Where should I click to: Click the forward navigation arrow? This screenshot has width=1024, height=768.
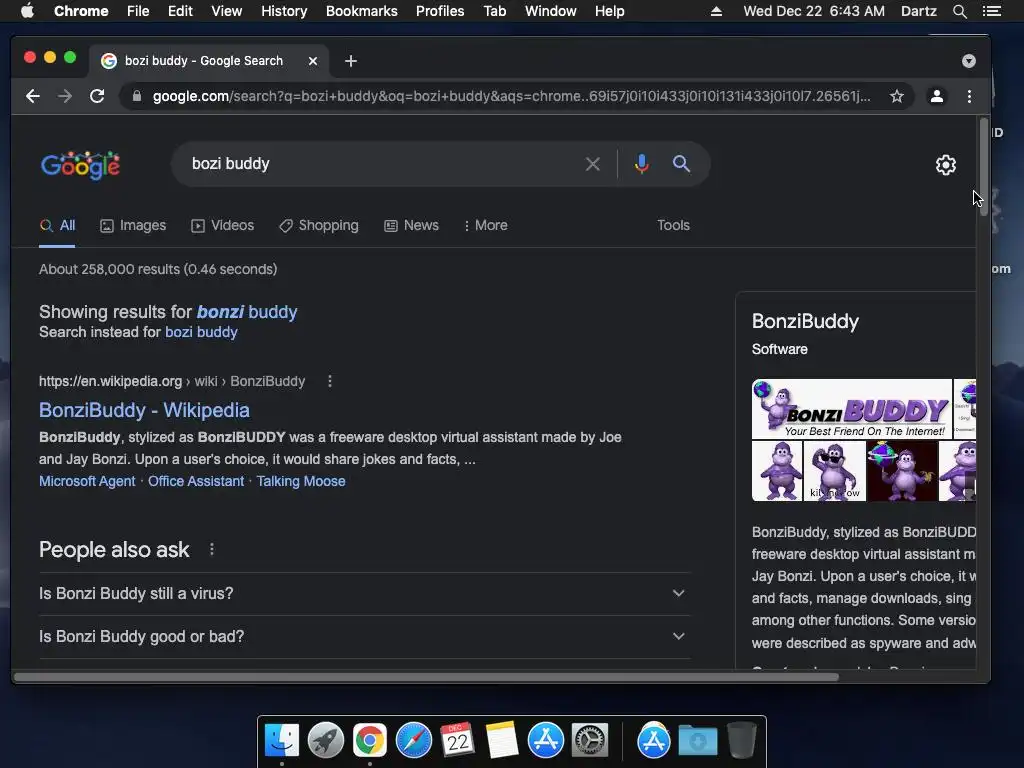(x=65, y=96)
